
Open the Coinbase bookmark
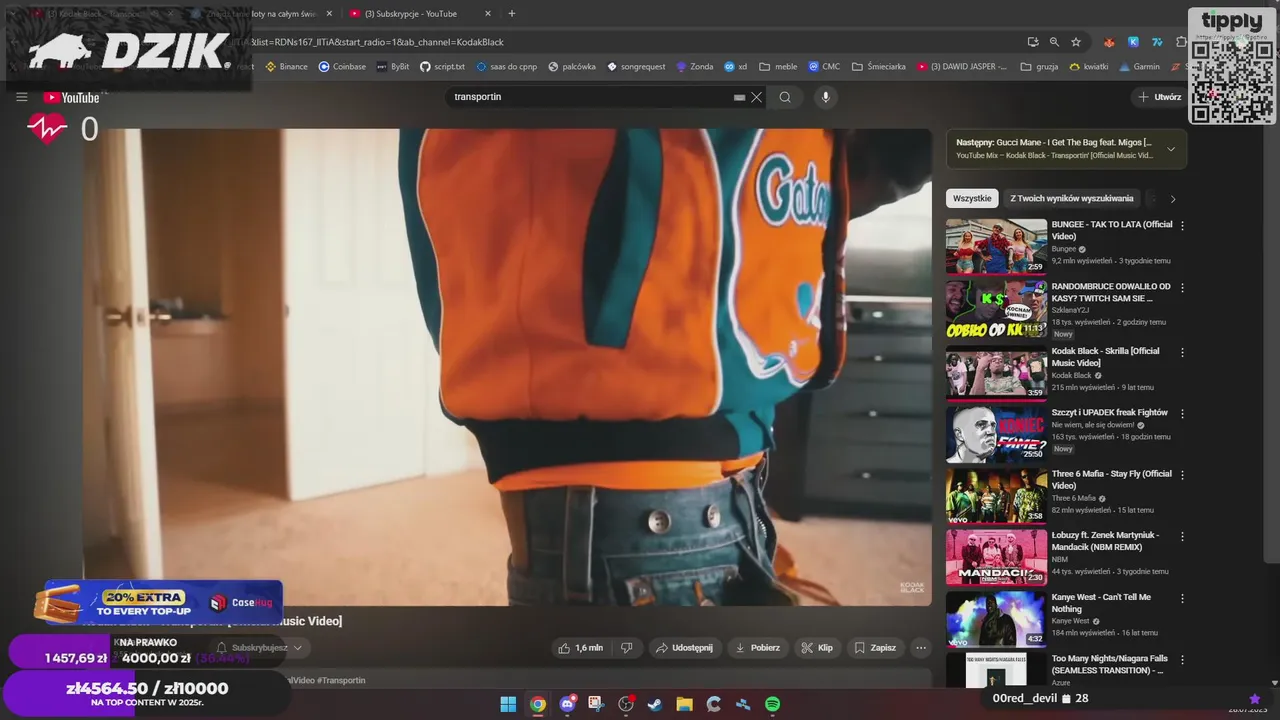(342, 67)
